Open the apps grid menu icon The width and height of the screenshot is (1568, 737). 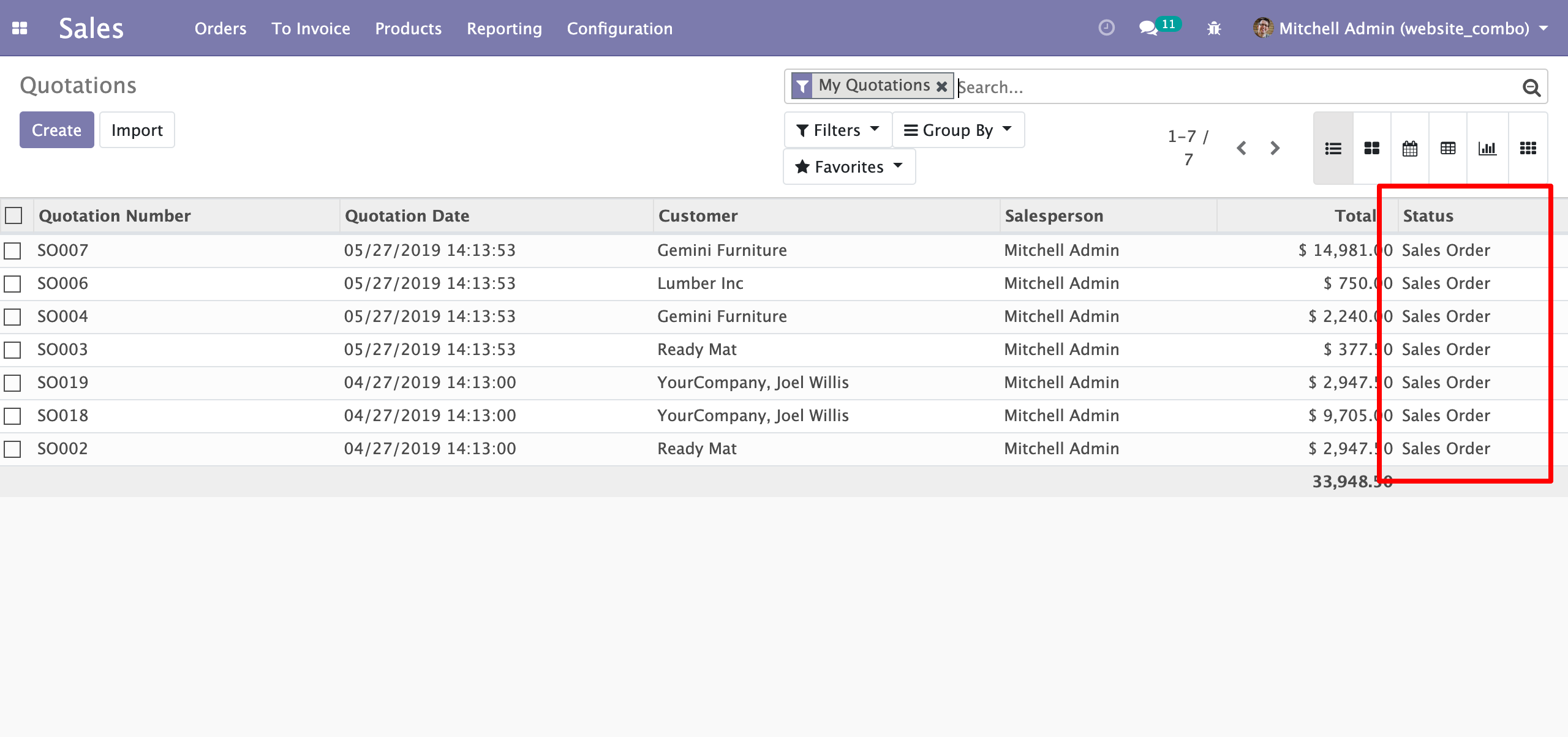pyautogui.click(x=20, y=28)
